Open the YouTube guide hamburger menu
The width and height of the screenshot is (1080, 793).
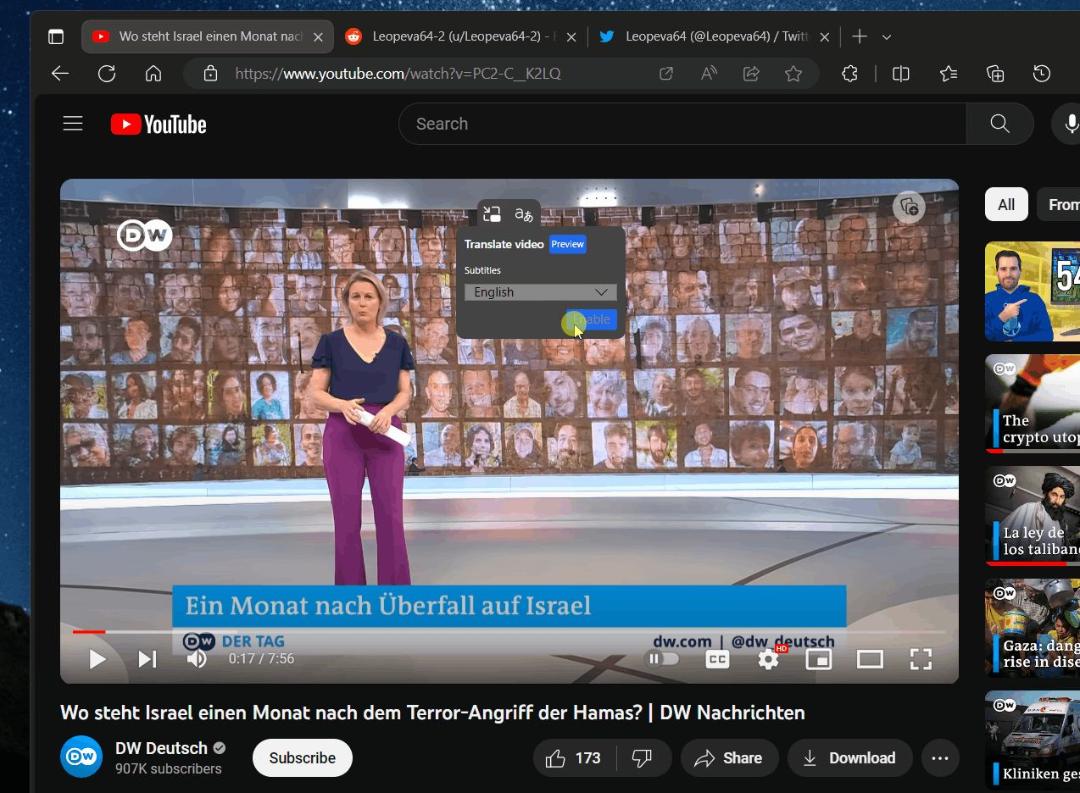coord(73,124)
